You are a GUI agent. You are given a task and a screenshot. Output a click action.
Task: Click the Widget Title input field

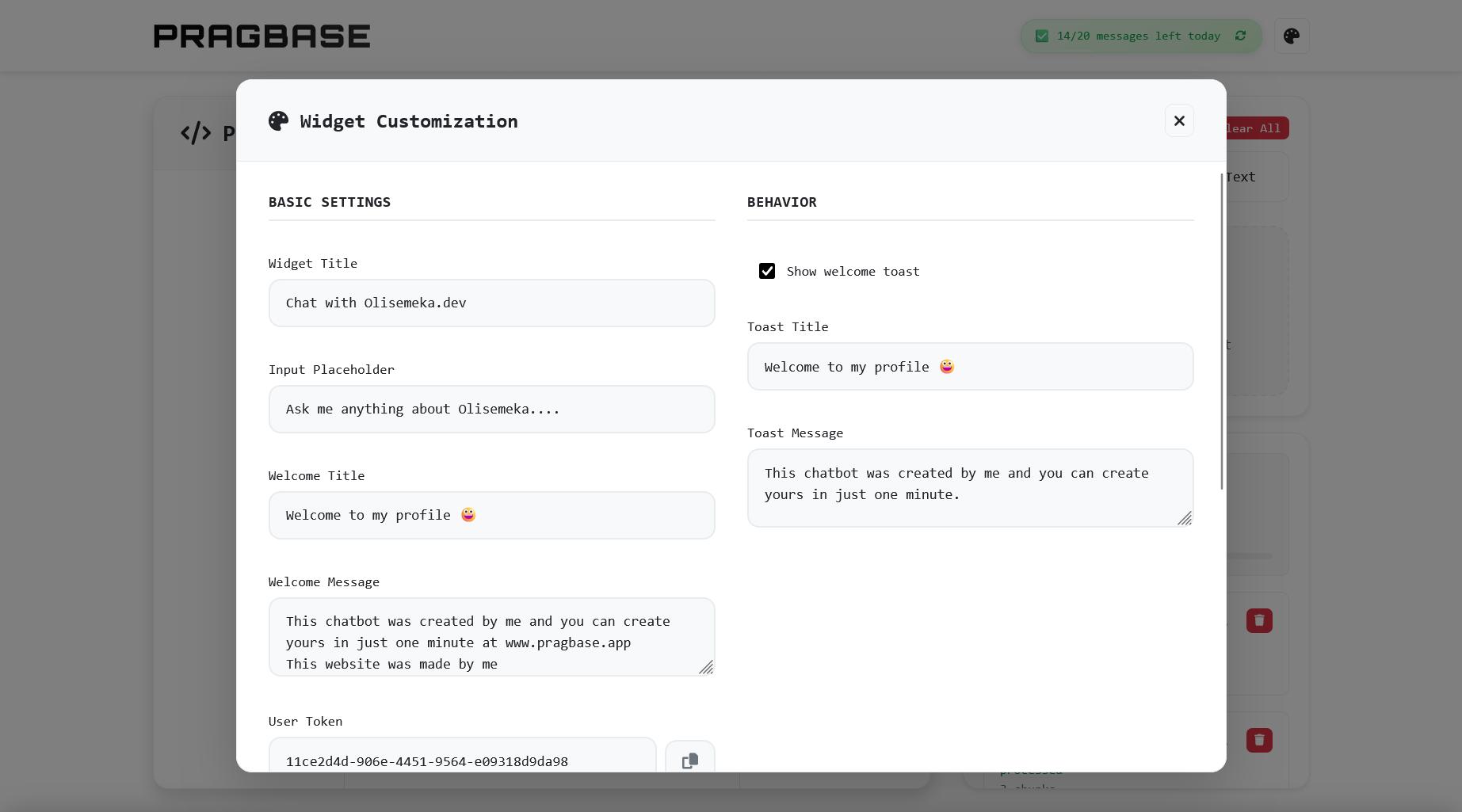coord(492,303)
